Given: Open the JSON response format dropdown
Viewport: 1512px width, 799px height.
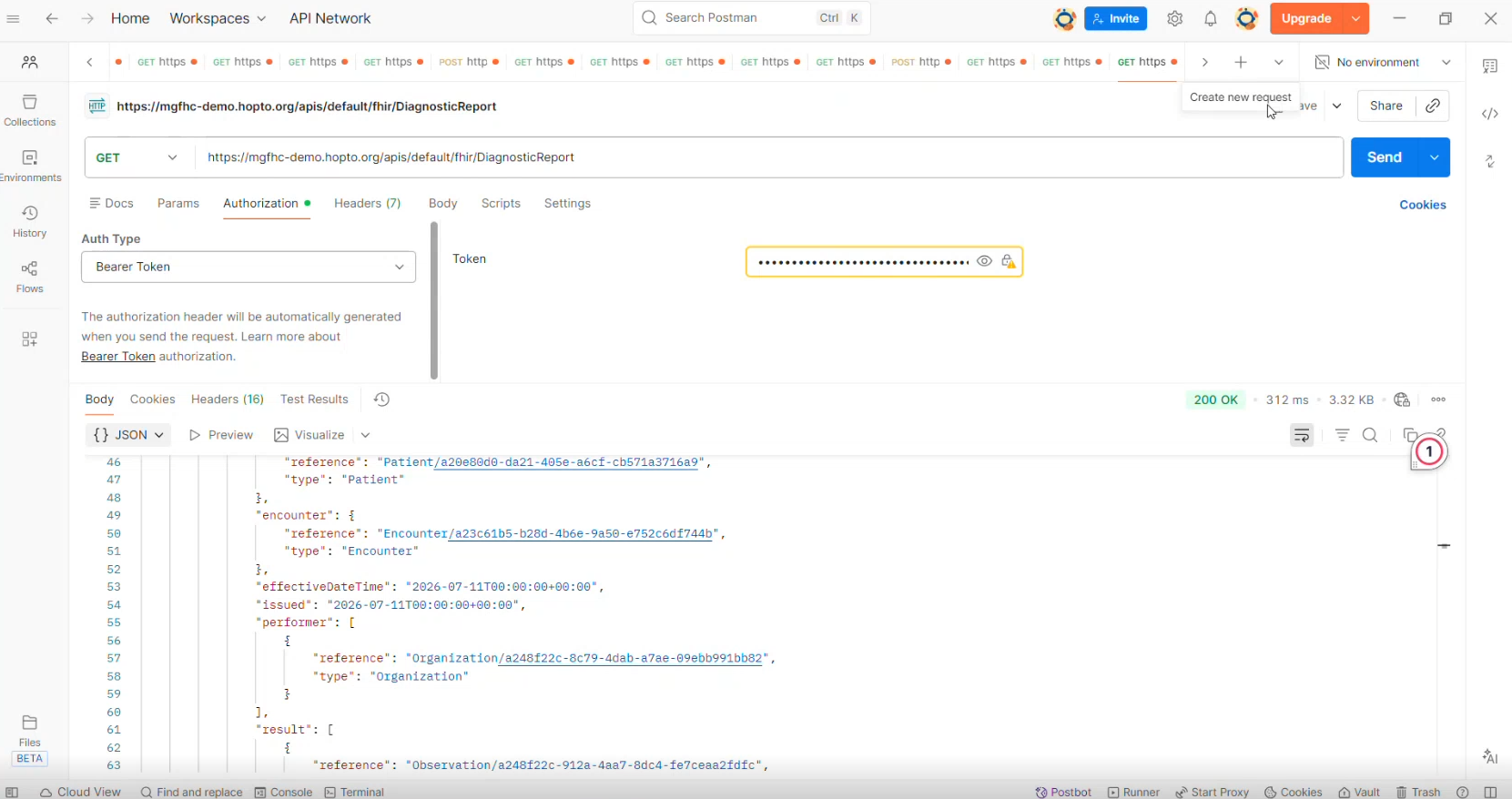Looking at the screenshot, I should click(128, 435).
